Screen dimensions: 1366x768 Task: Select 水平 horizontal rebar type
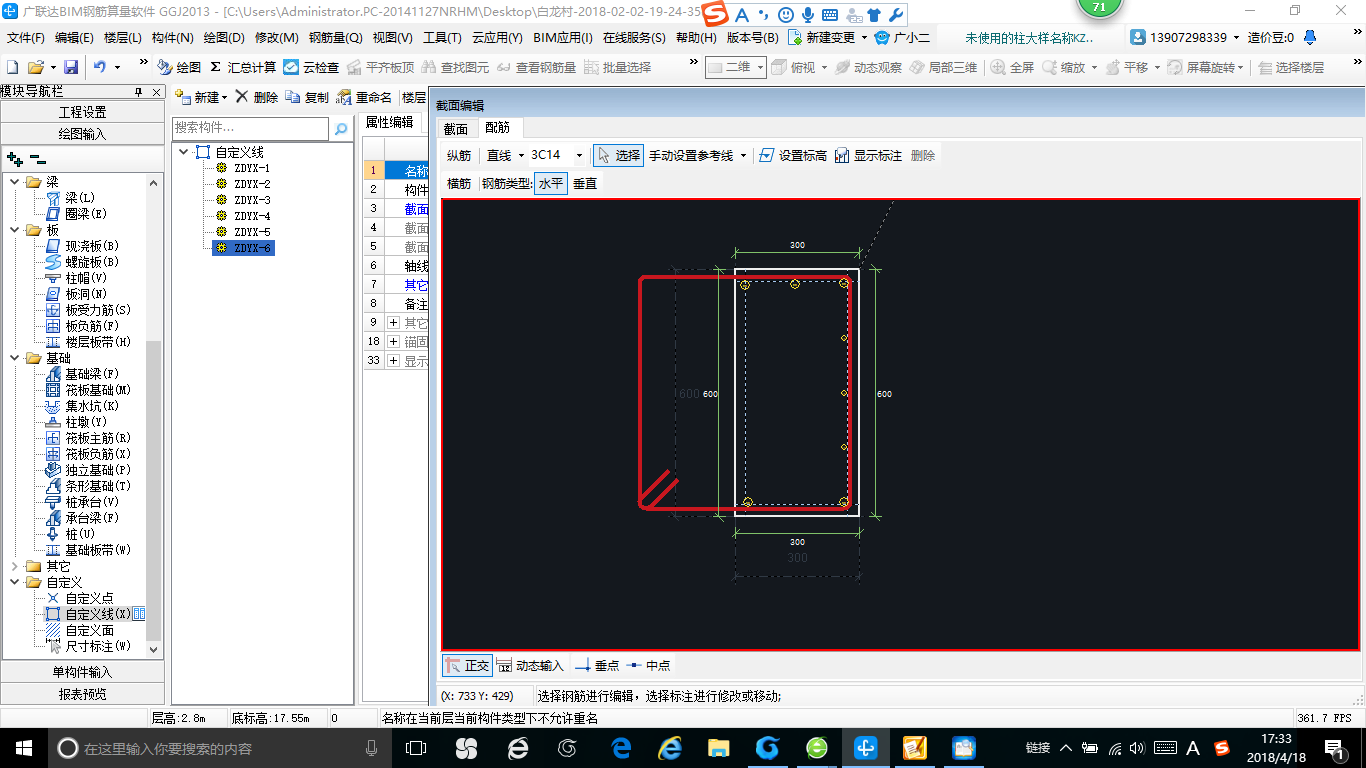pyautogui.click(x=551, y=183)
